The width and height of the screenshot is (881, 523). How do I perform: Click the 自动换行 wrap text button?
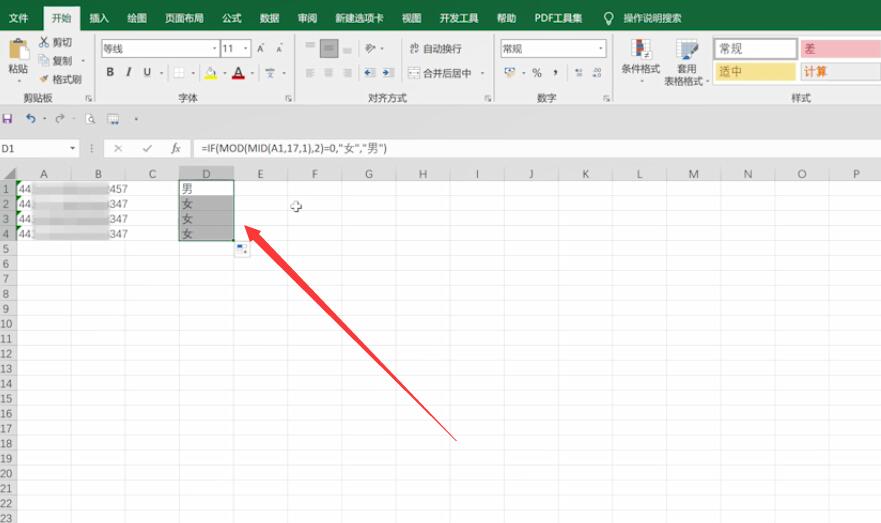(435, 49)
